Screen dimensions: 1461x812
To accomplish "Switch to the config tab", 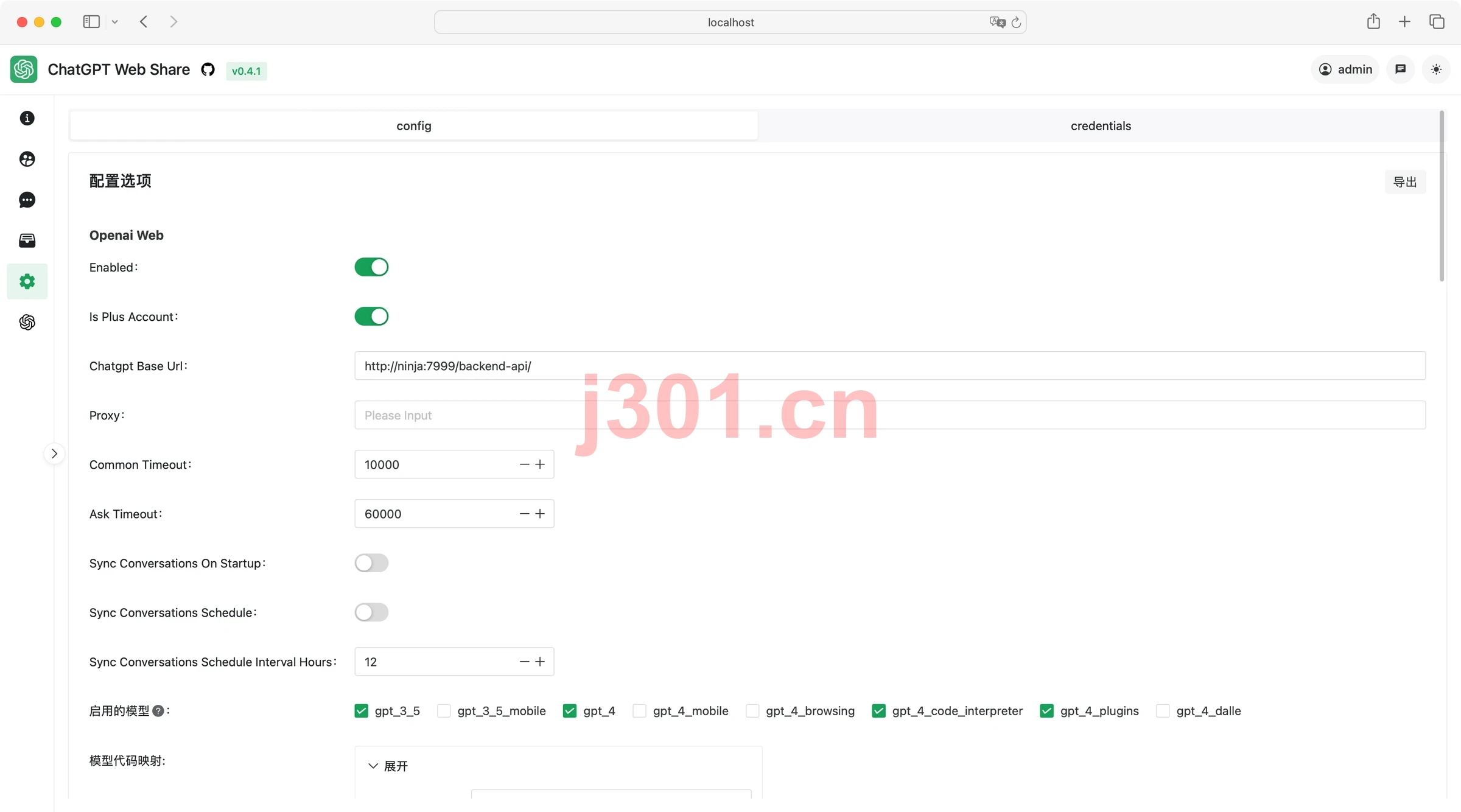I will [414, 126].
